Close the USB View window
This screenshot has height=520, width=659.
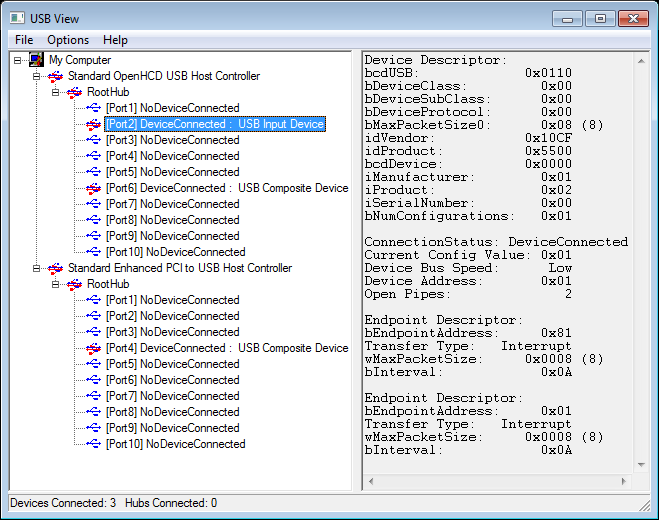point(633,19)
